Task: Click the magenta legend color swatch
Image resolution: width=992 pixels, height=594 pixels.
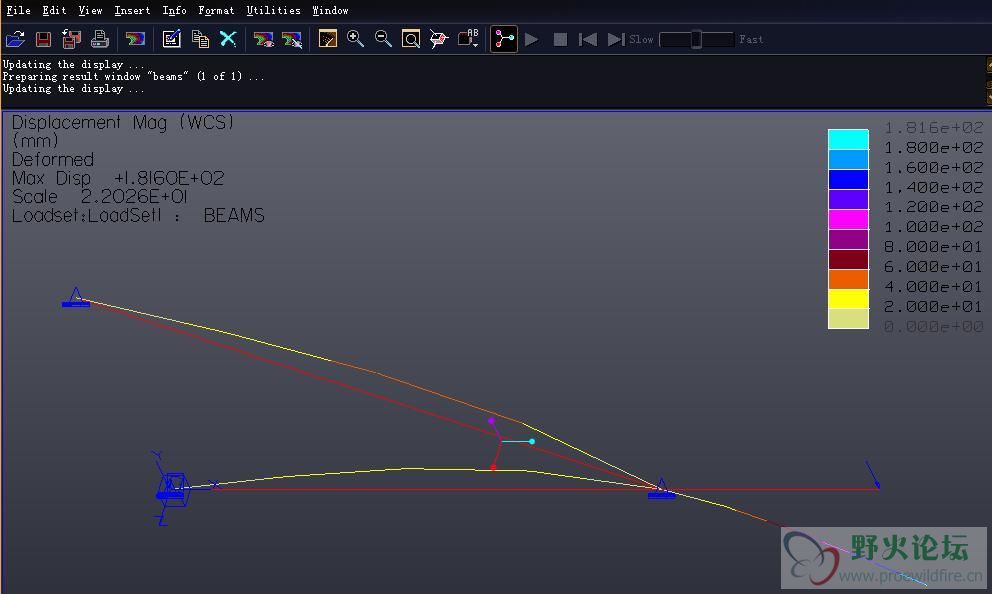Action: click(x=848, y=219)
